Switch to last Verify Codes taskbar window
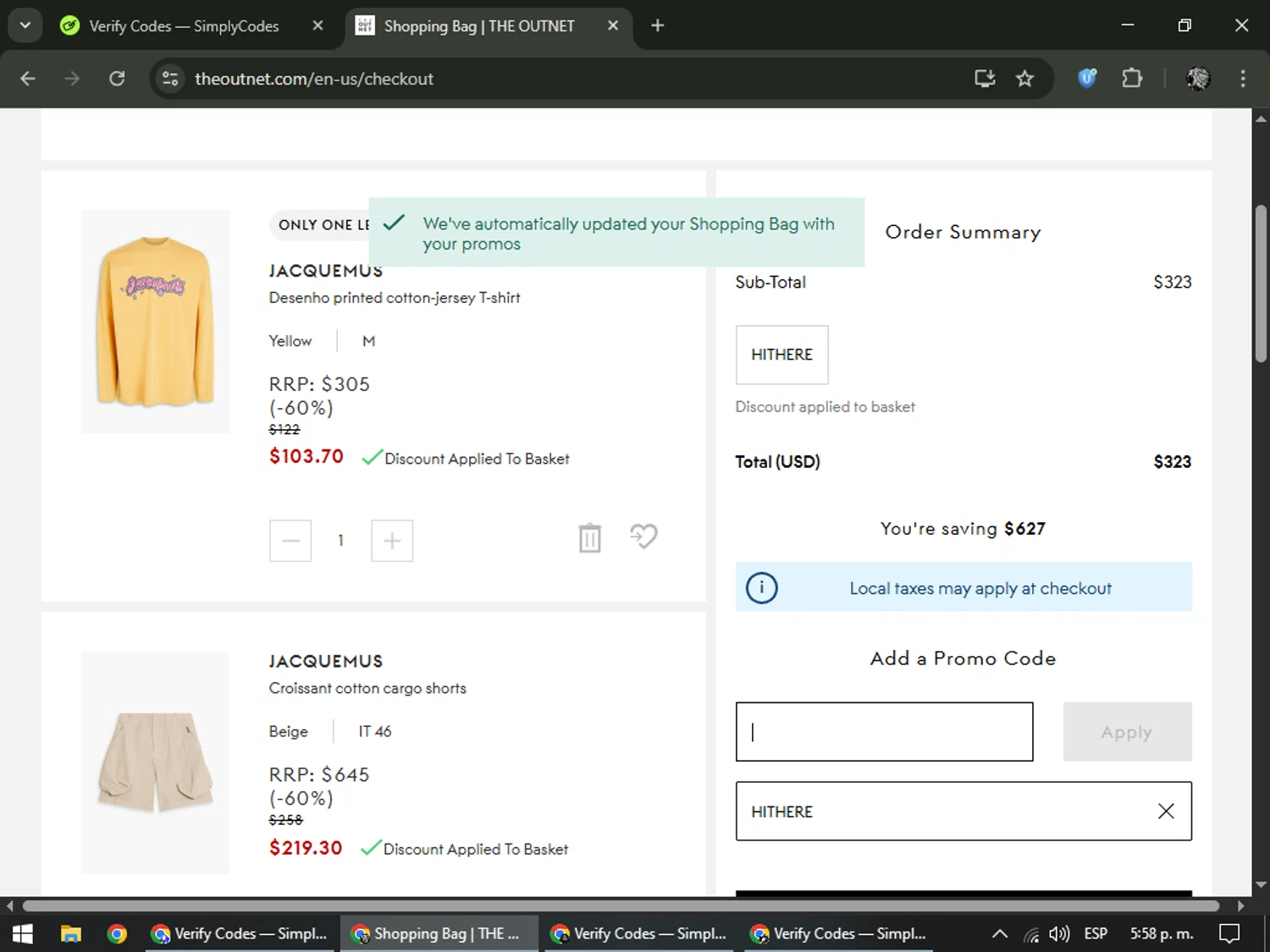 coord(839,933)
